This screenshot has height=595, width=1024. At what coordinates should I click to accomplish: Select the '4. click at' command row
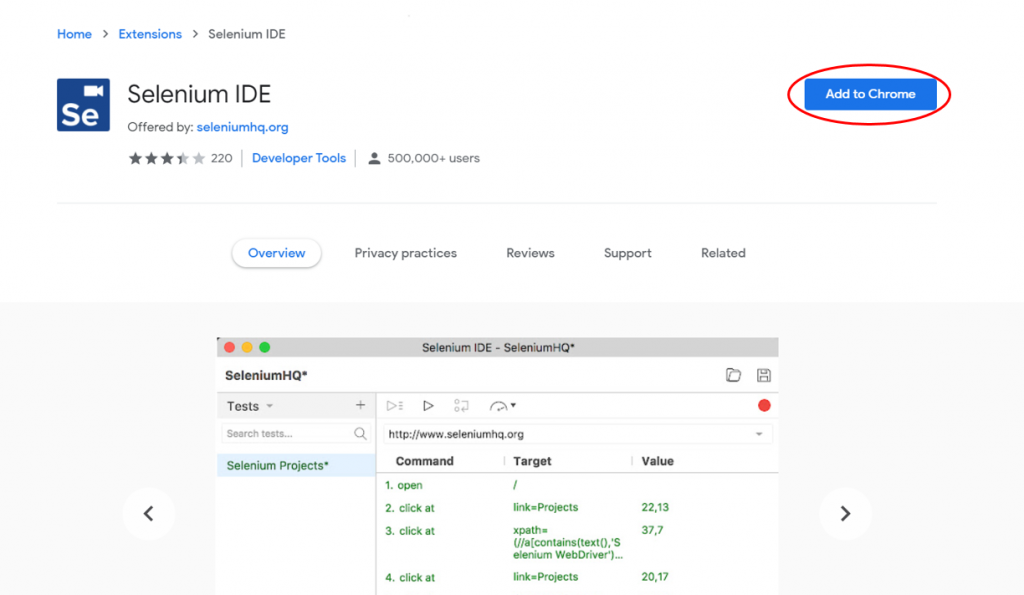click(x=577, y=577)
